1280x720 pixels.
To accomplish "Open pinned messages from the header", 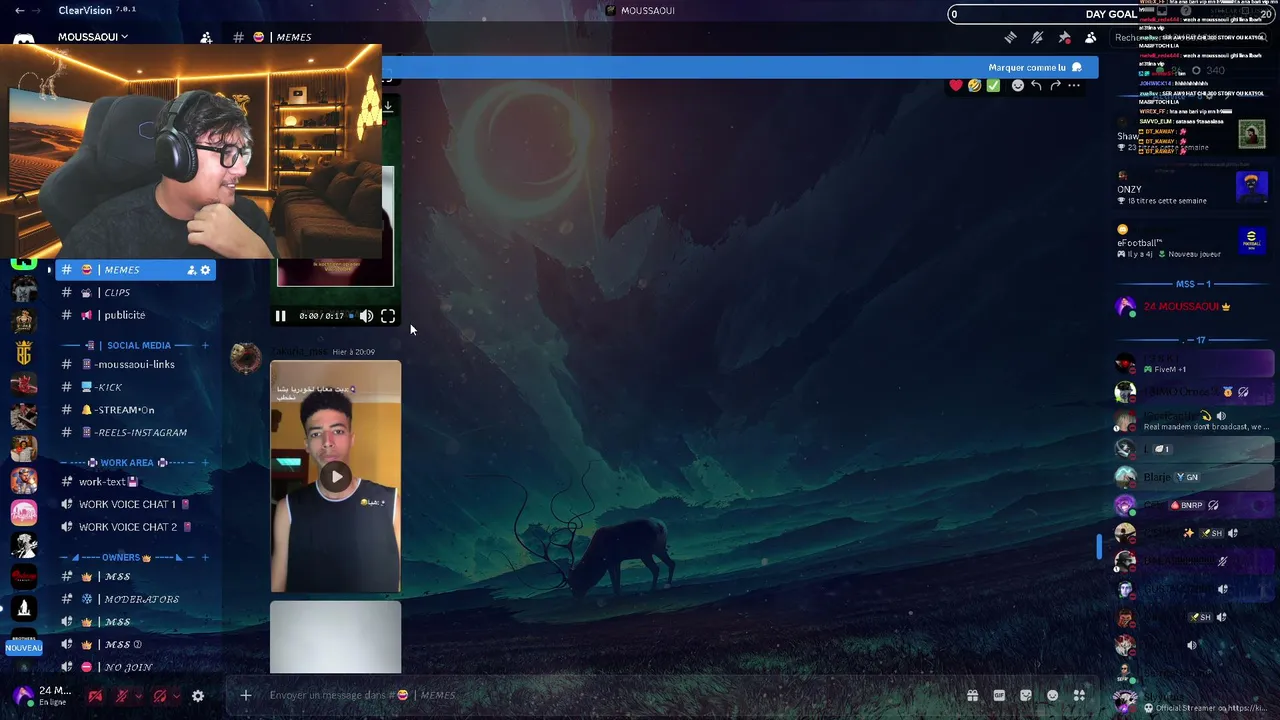I will click(x=1064, y=37).
